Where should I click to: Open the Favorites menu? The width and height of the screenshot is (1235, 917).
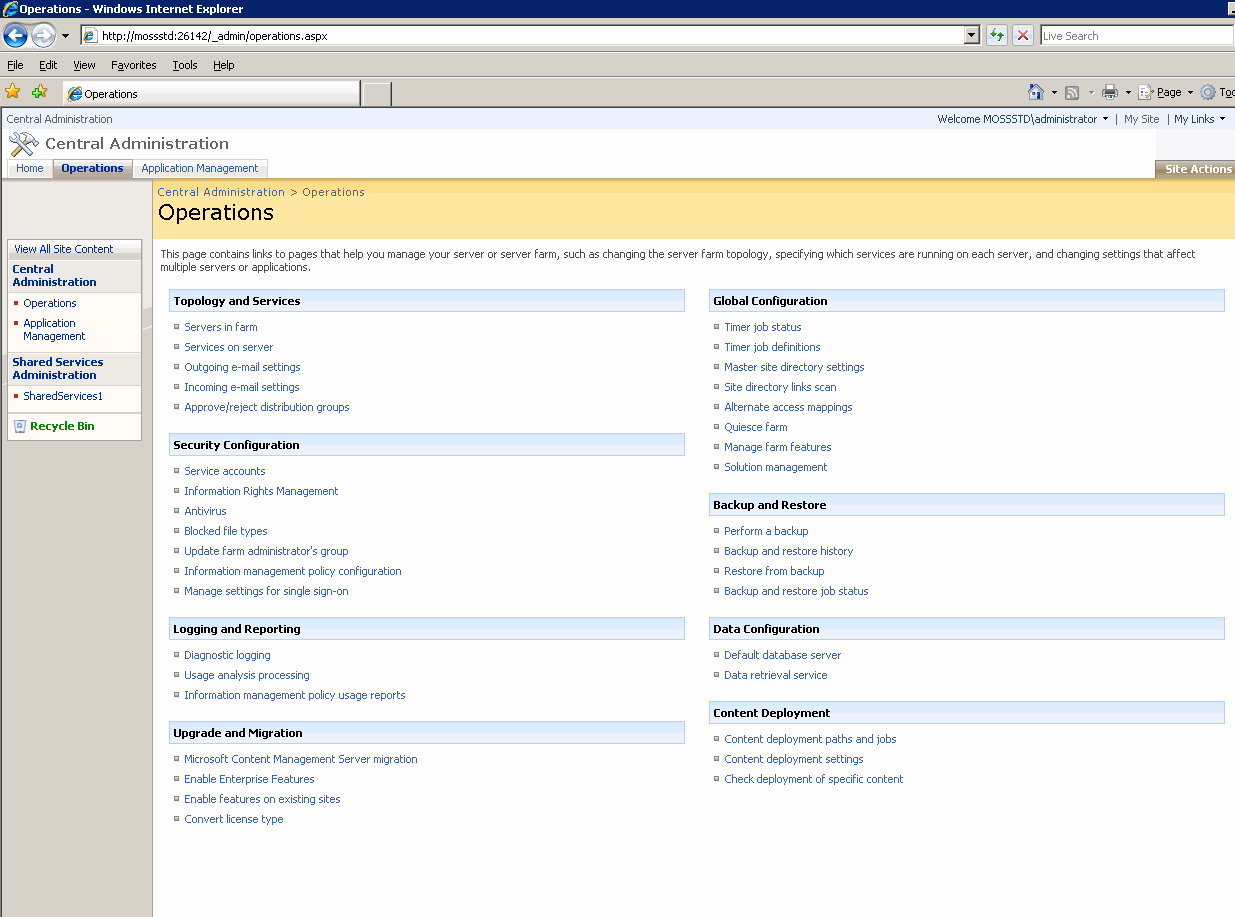tap(134, 65)
